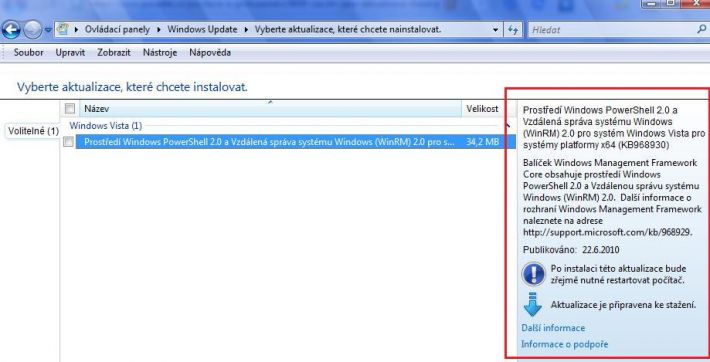Go back using the Back arrow button
Viewport: 710px width, 362px height.
coord(11,30)
